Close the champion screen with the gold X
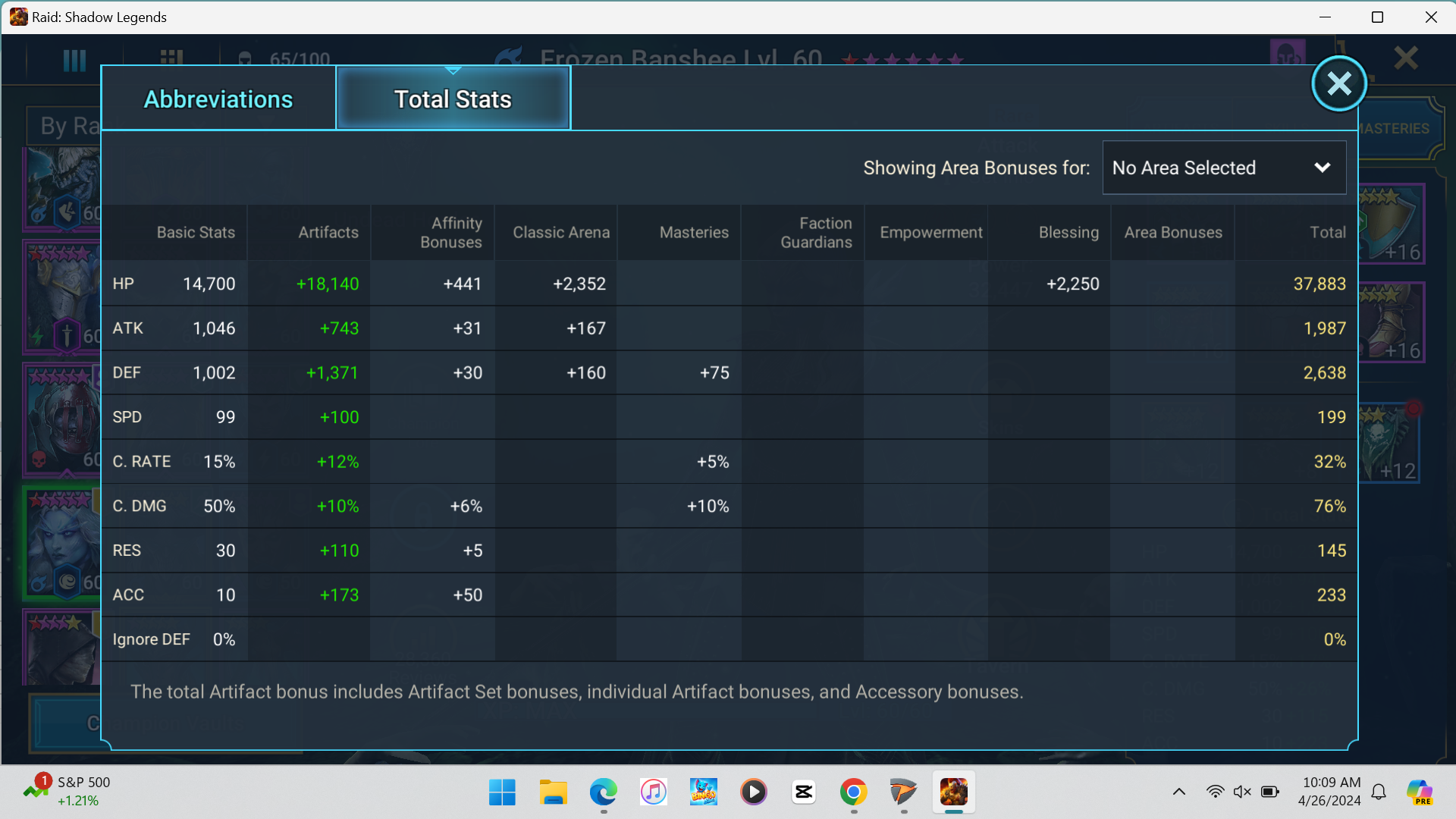The width and height of the screenshot is (1456, 819). click(x=1406, y=58)
